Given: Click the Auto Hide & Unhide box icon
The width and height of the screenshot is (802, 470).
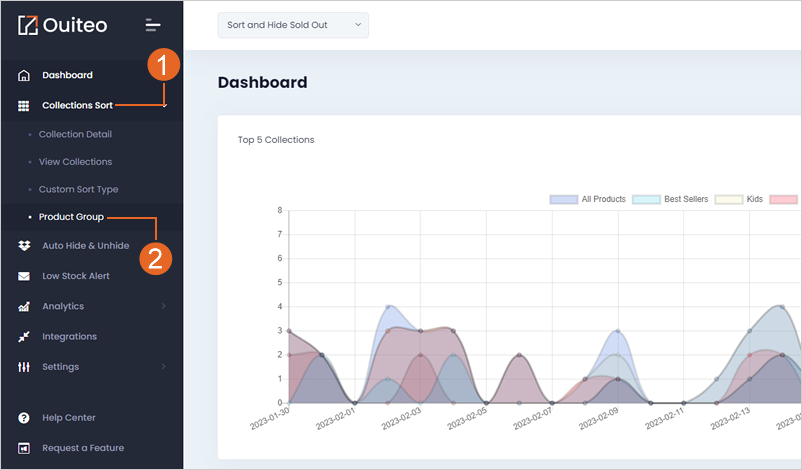Looking at the screenshot, I should point(24,245).
